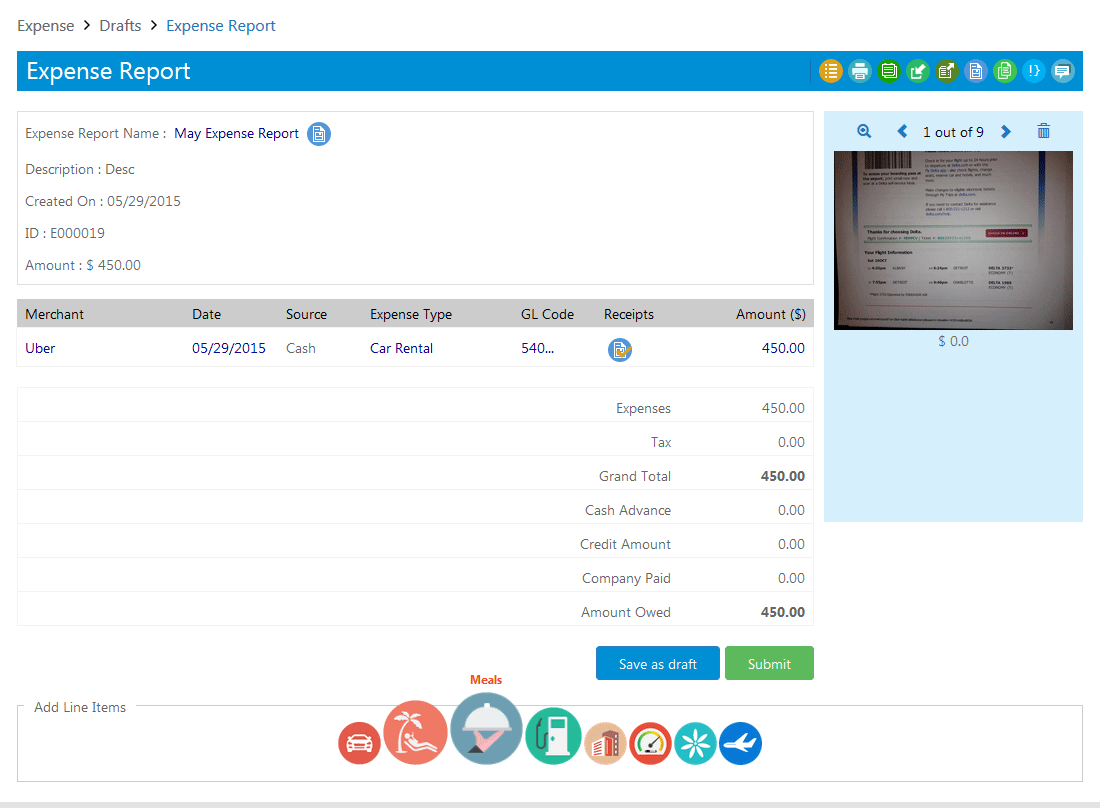The image size is (1100, 811).
Task: Go to the previous receipt
Action: pos(902,132)
